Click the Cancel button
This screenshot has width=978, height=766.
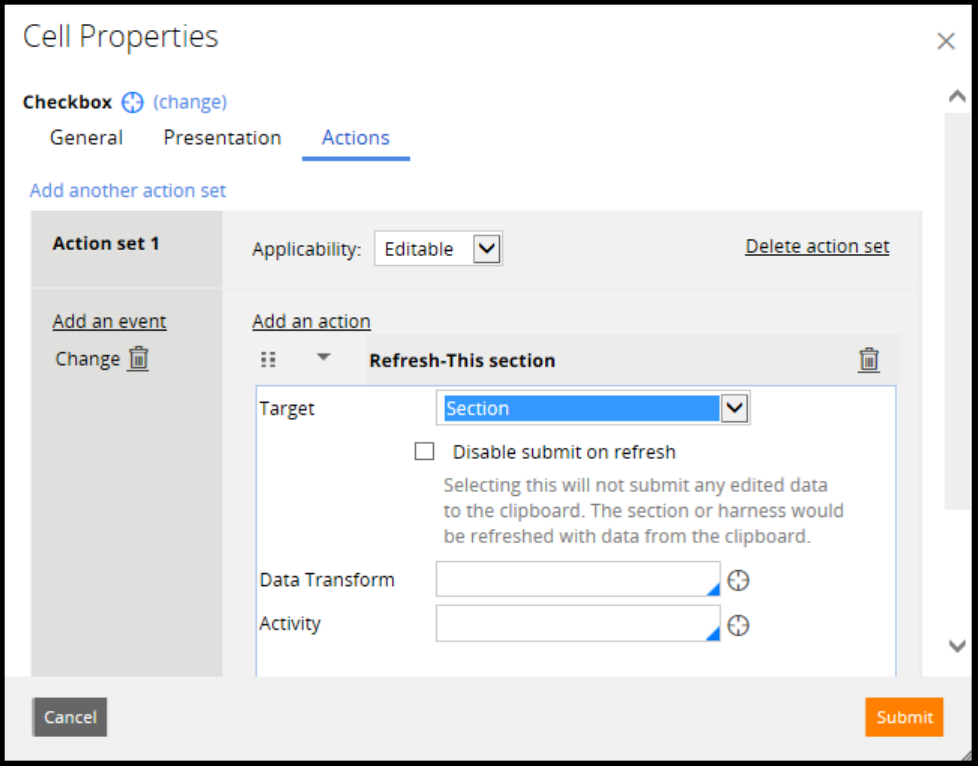[x=70, y=717]
